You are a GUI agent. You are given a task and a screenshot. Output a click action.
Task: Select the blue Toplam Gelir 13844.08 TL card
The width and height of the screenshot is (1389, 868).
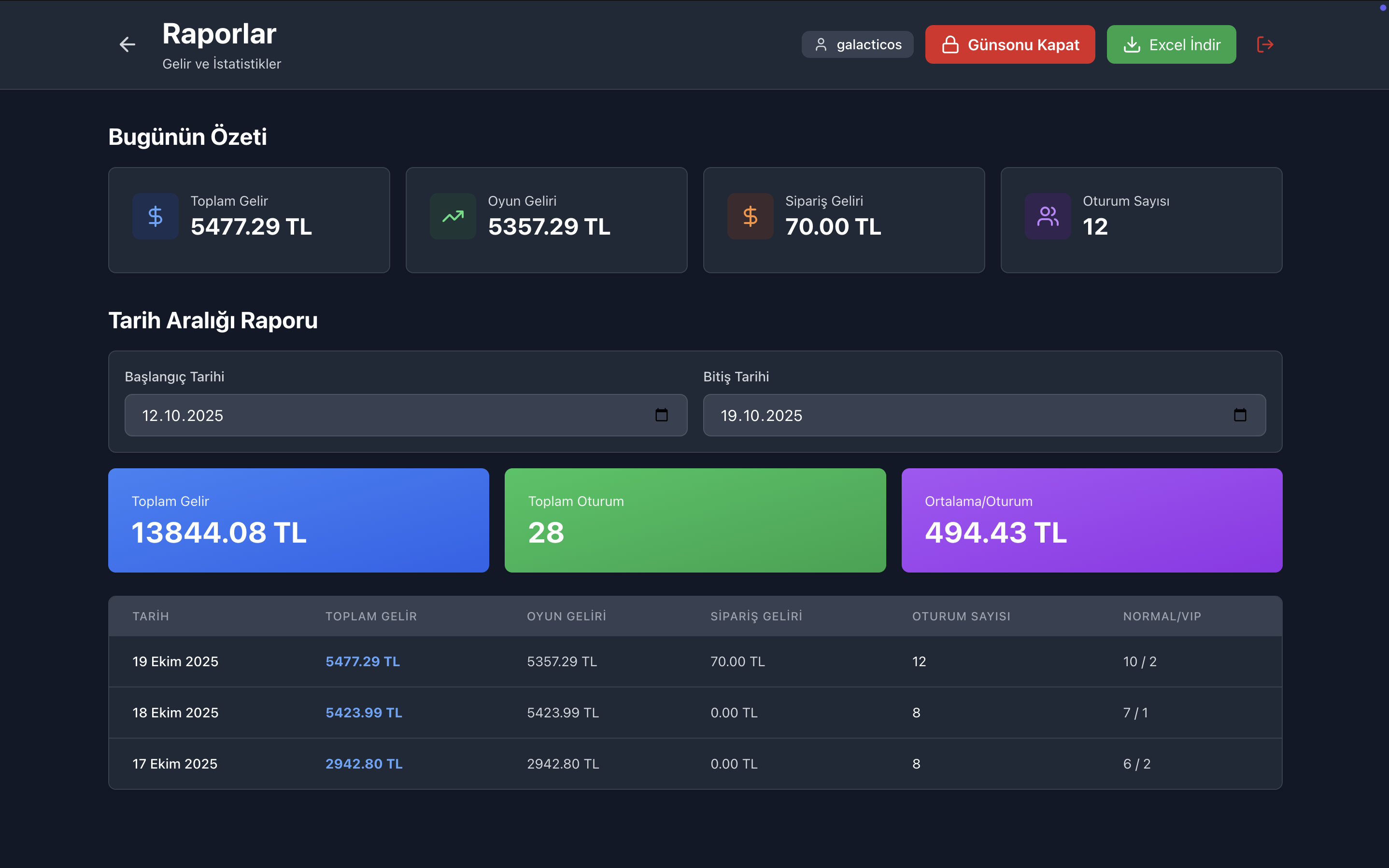[298, 520]
